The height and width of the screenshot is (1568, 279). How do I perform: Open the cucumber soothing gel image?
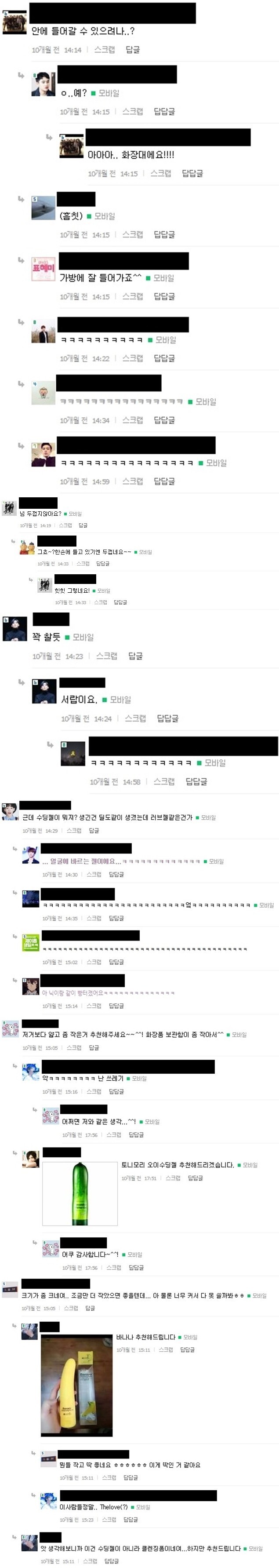tap(80, 1194)
